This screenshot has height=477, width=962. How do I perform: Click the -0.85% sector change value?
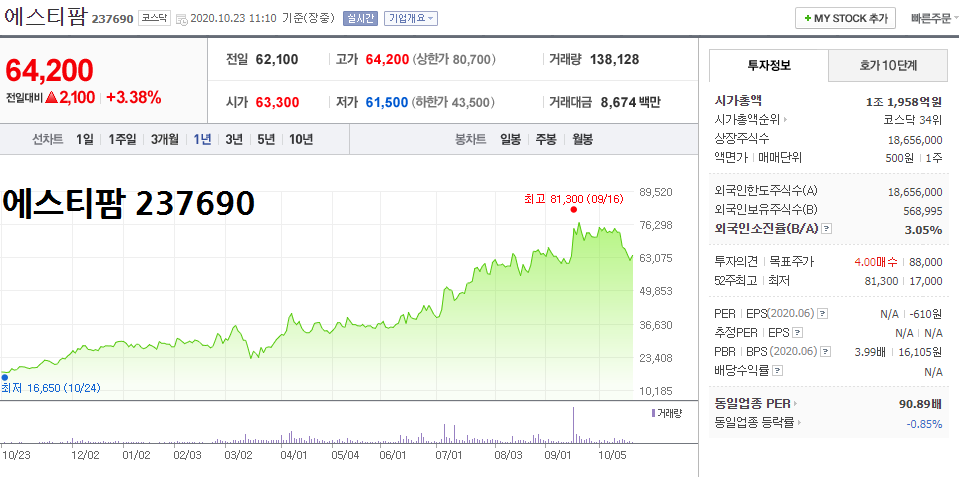[x=924, y=423]
